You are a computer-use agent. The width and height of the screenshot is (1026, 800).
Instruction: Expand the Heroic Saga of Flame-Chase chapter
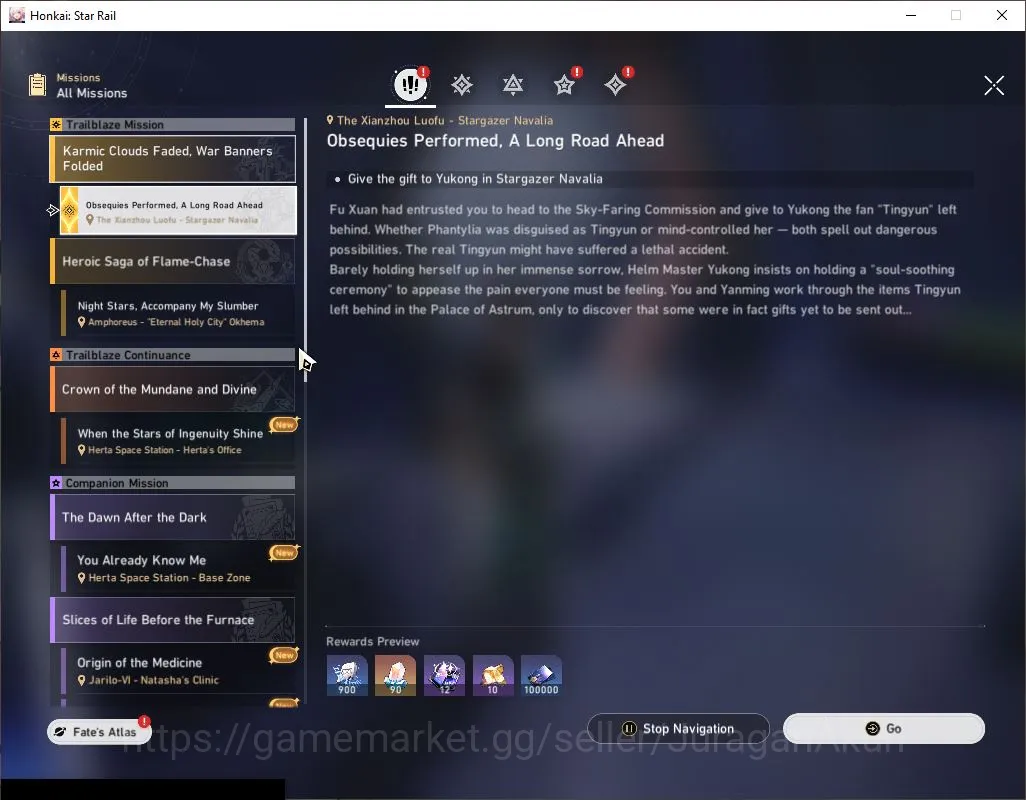[x=173, y=261]
